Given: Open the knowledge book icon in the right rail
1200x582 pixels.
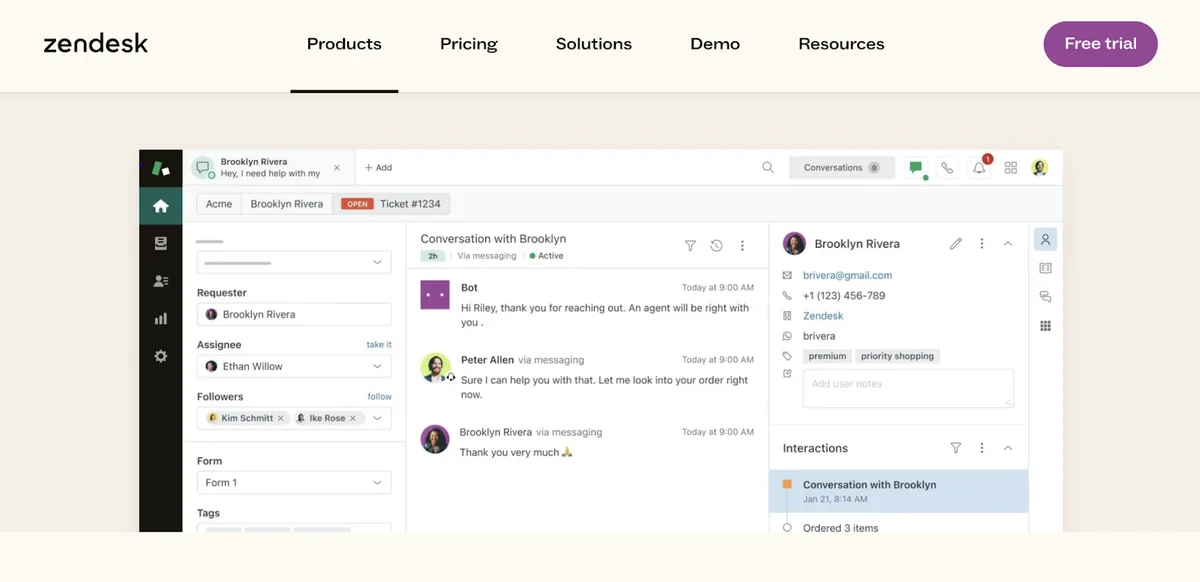Looking at the screenshot, I should coord(1045,268).
